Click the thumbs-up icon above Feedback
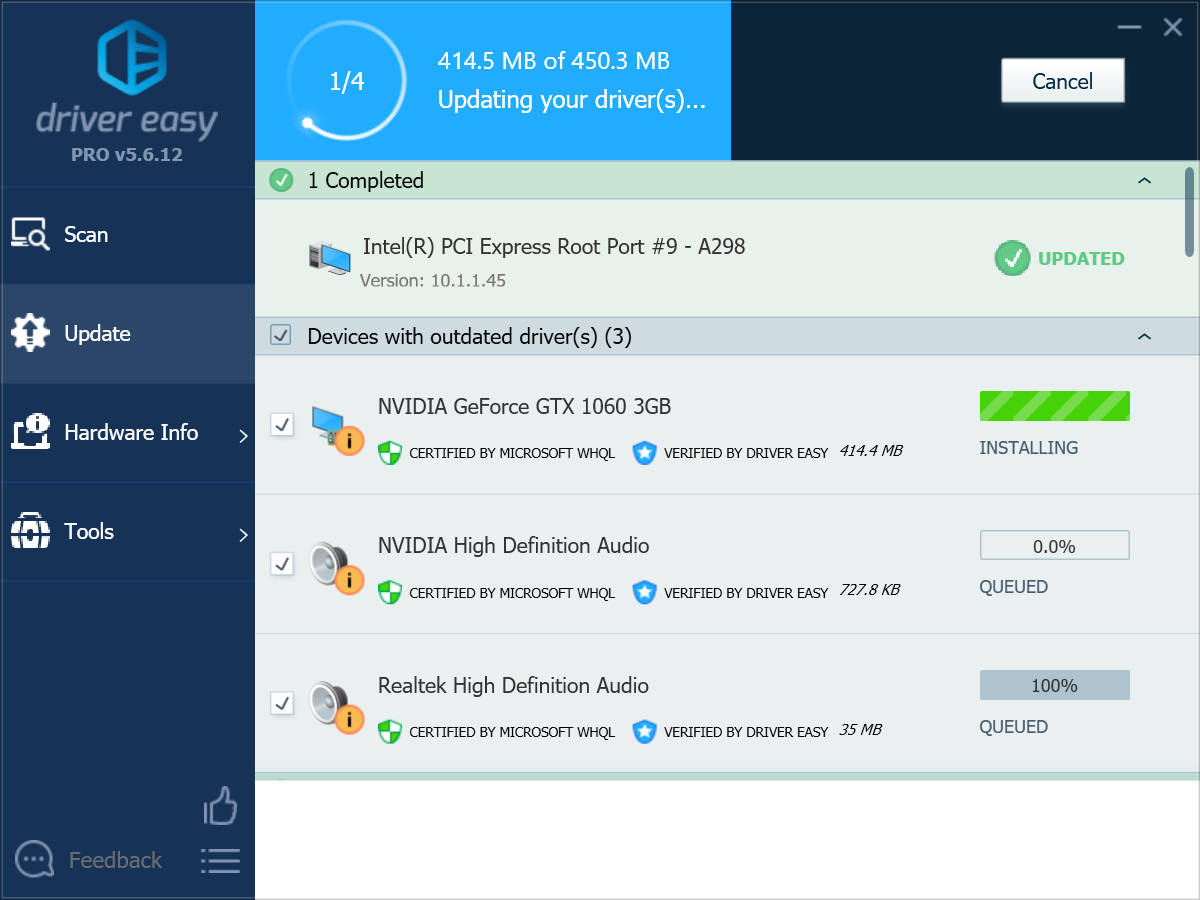 click(x=220, y=806)
